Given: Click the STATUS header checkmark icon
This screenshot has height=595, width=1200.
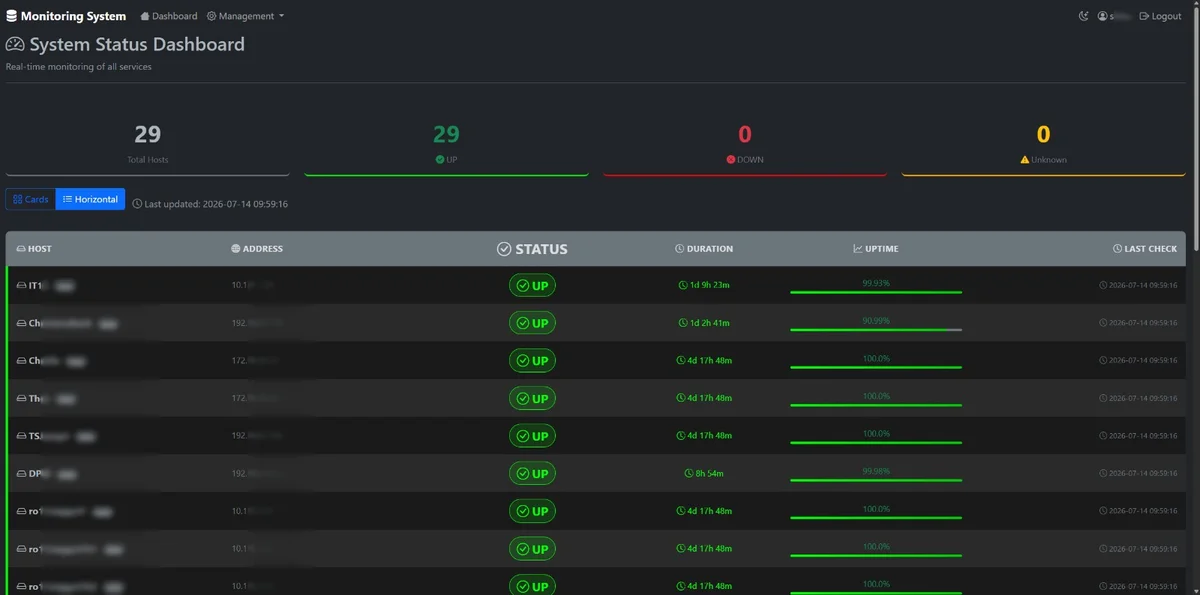Looking at the screenshot, I should [504, 249].
